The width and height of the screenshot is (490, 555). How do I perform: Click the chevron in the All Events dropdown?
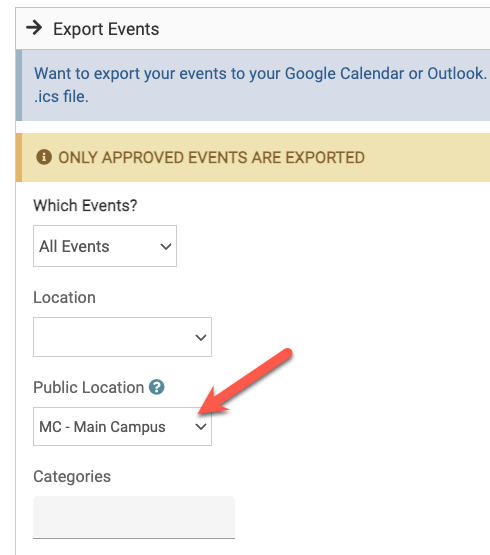click(x=166, y=246)
